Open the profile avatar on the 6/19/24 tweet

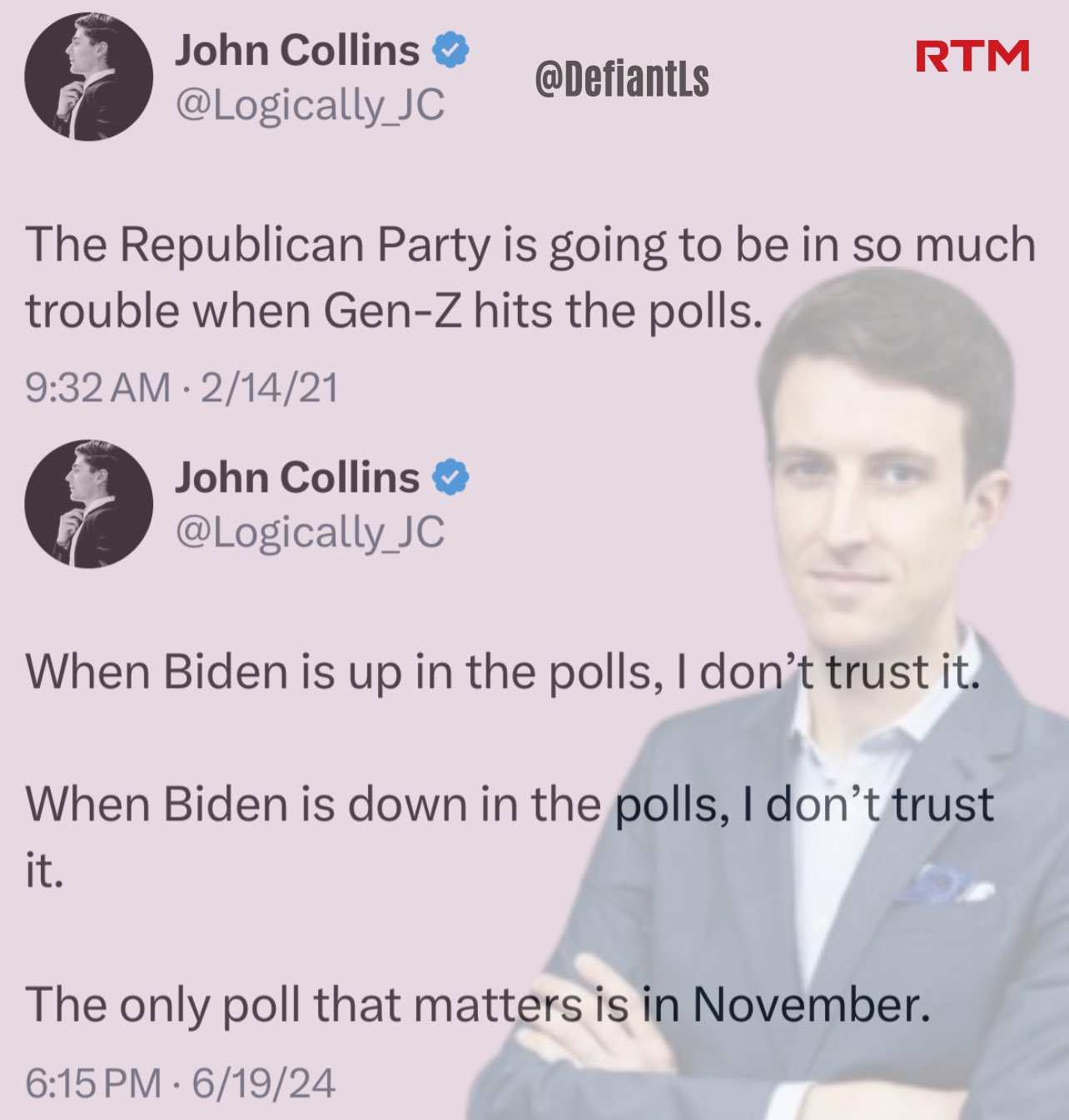click(89, 504)
